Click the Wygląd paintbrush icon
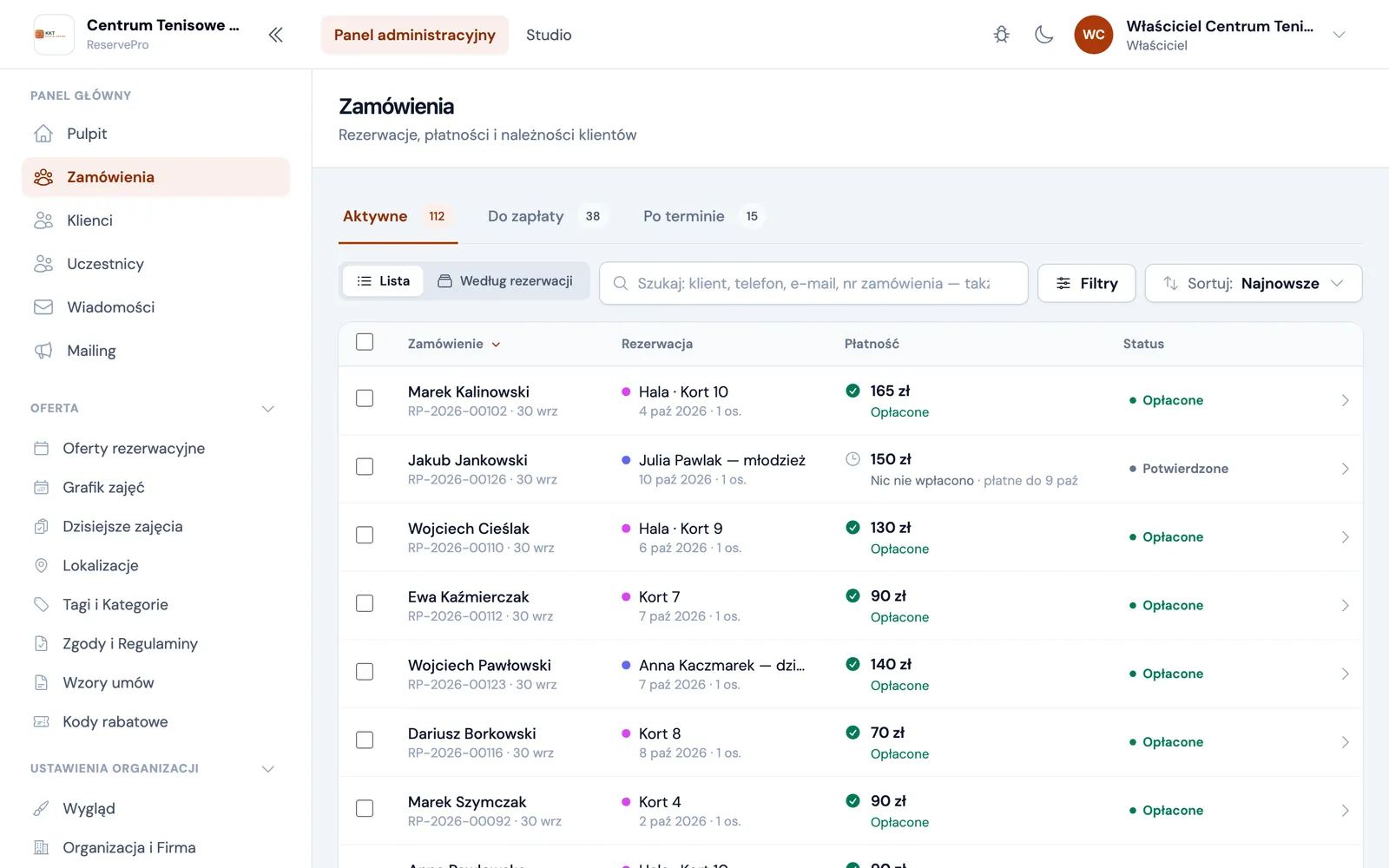The width and height of the screenshot is (1389, 868). coord(41,809)
